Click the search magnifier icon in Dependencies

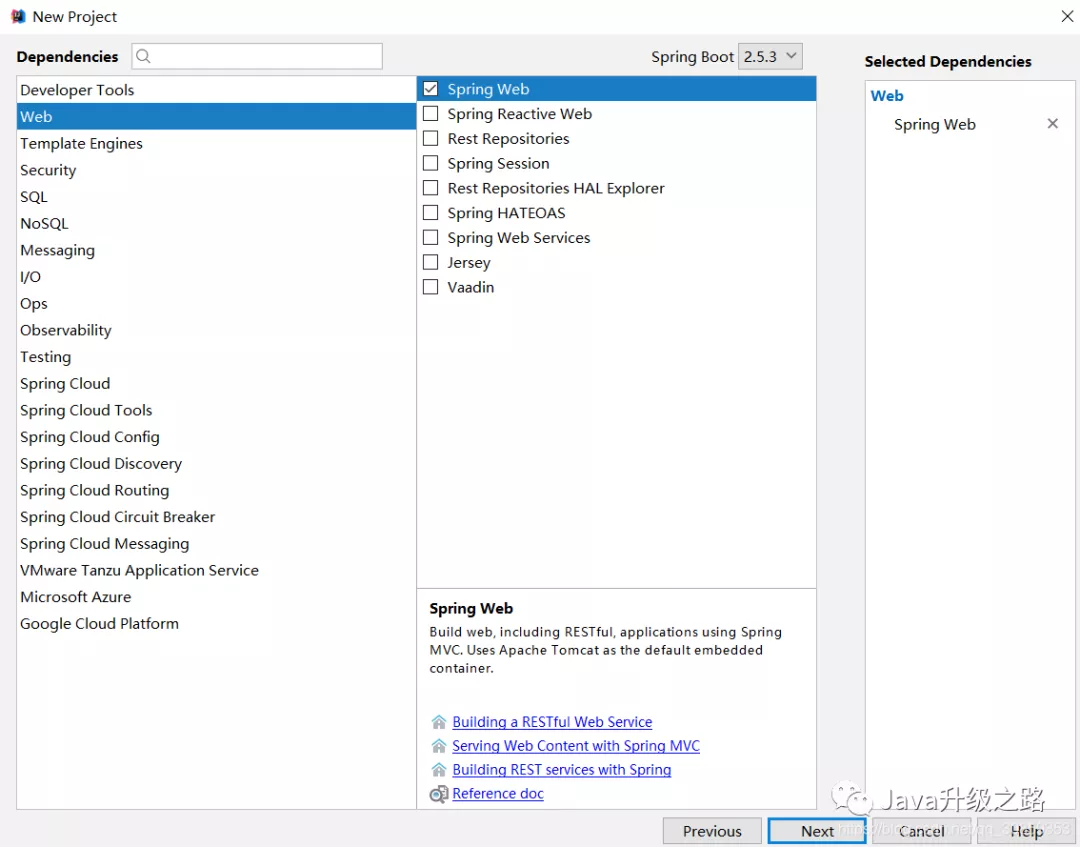click(x=143, y=56)
